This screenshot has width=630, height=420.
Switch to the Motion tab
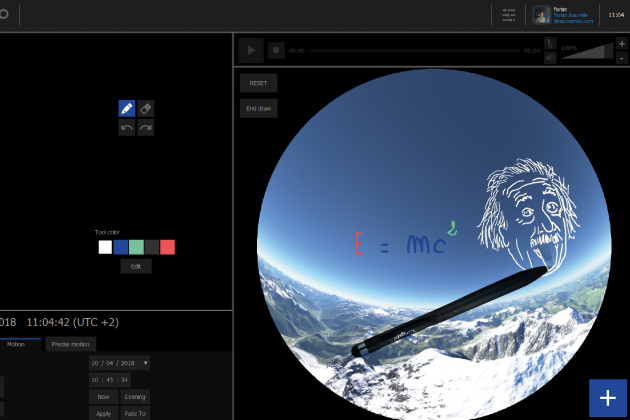tap(16, 344)
